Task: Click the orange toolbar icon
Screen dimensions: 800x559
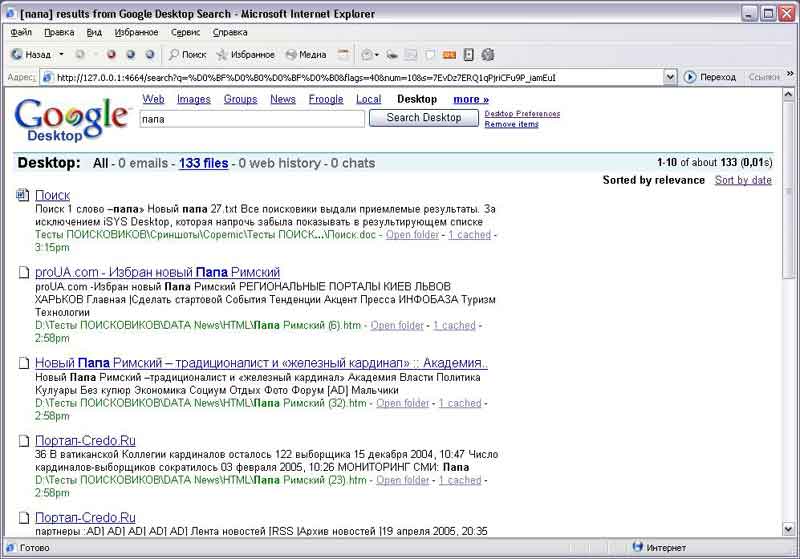Action: 449,55
